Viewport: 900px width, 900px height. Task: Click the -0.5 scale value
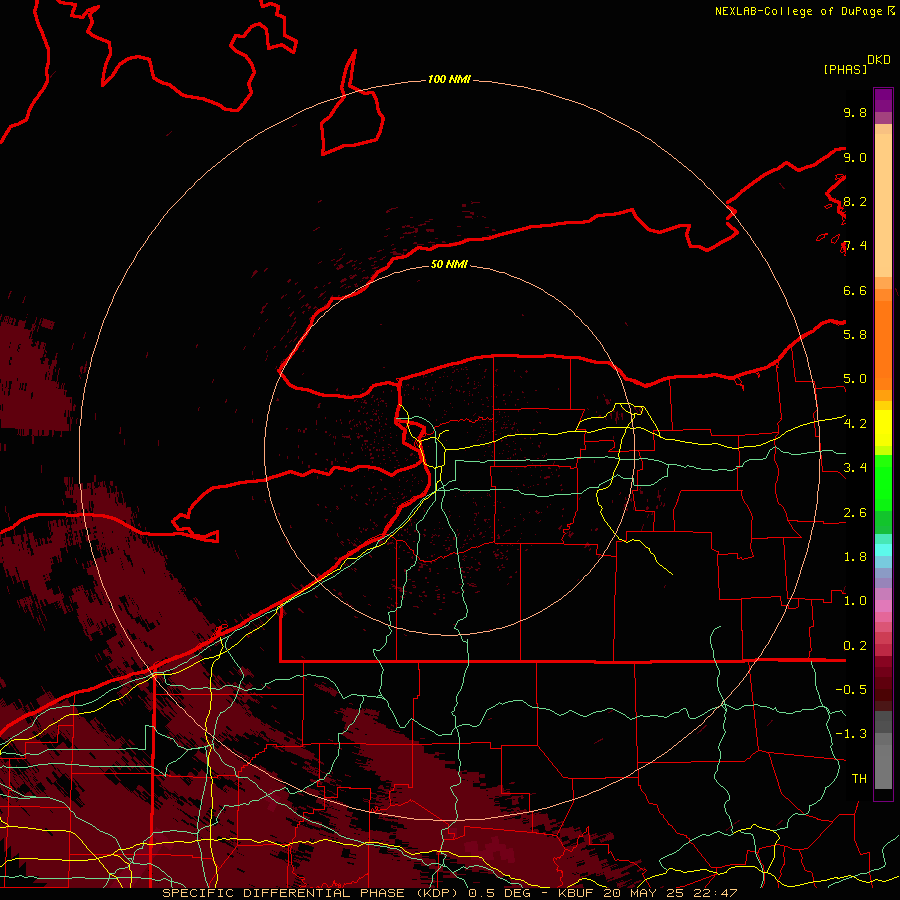(x=851, y=689)
